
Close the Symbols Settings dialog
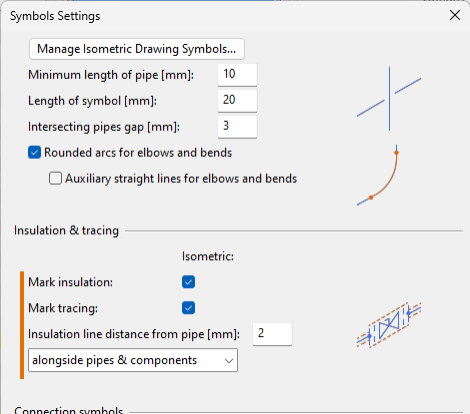click(x=455, y=15)
